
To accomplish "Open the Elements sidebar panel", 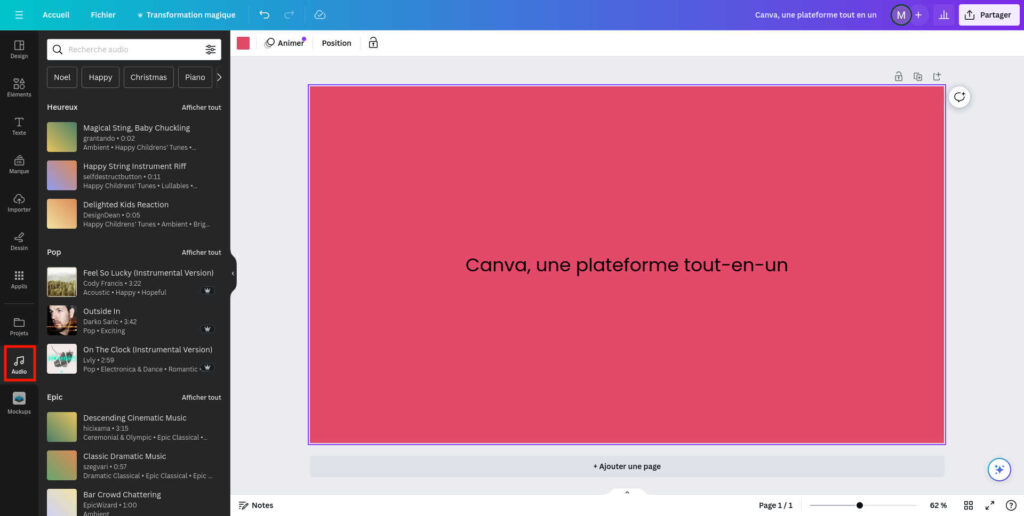I will tap(19, 88).
